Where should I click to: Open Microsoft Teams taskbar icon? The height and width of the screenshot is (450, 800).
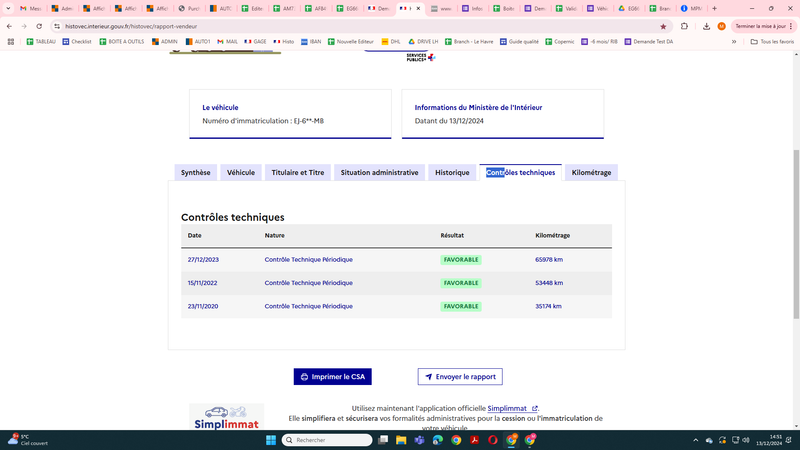pos(419,440)
